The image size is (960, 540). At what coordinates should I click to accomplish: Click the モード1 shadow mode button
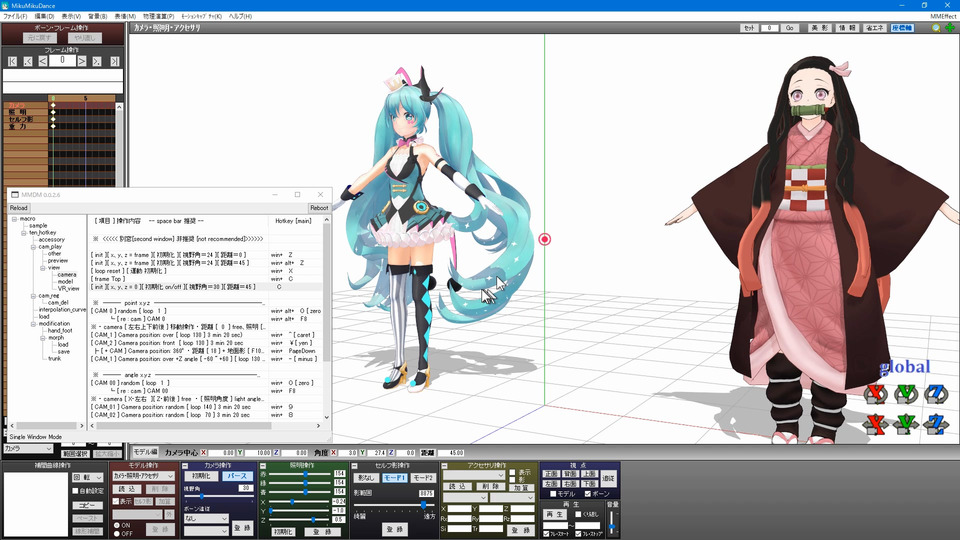pyautogui.click(x=394, y=478)
